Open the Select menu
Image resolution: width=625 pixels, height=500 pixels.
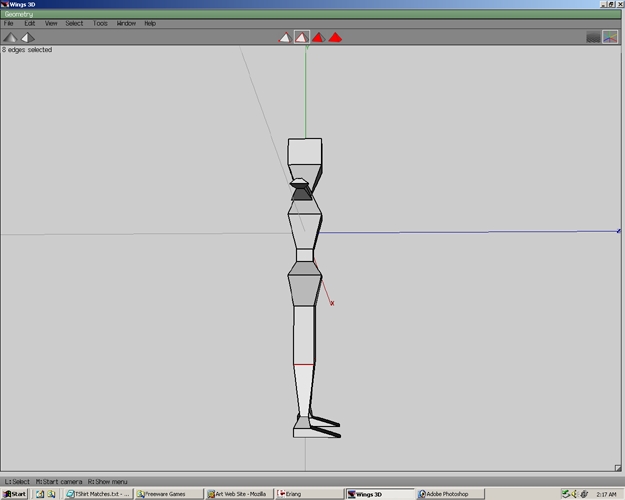pyautogui.click(x=74, y=24)
